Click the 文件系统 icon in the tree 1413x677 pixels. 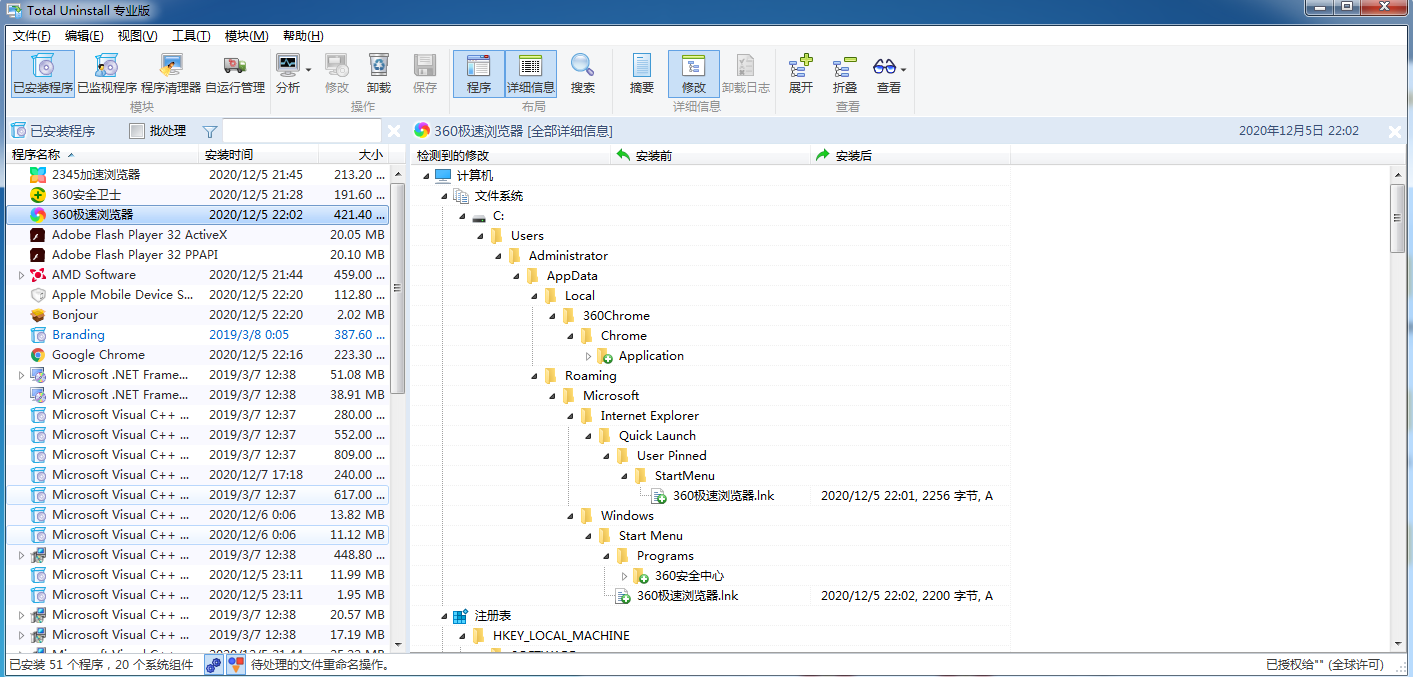[461, 196]
